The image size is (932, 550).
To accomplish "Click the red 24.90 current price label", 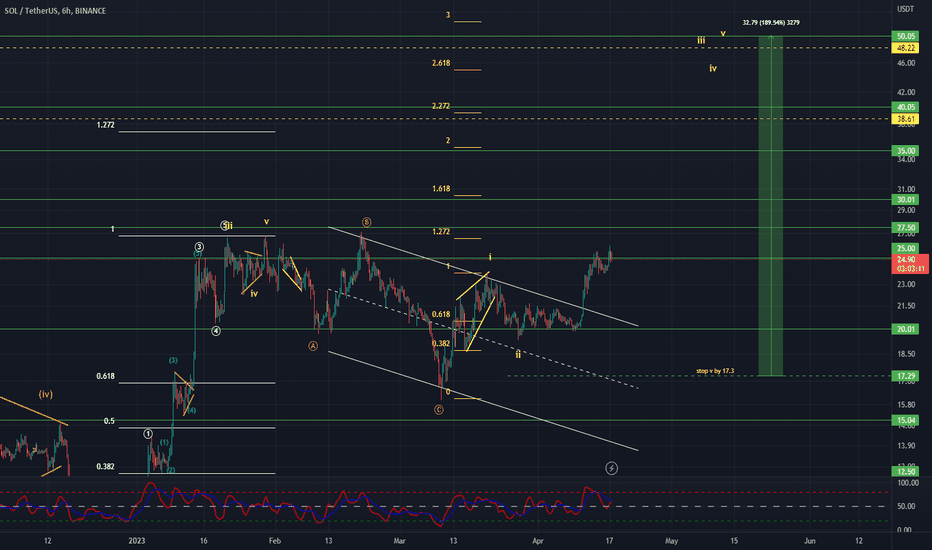I will (x=906, y=260).
